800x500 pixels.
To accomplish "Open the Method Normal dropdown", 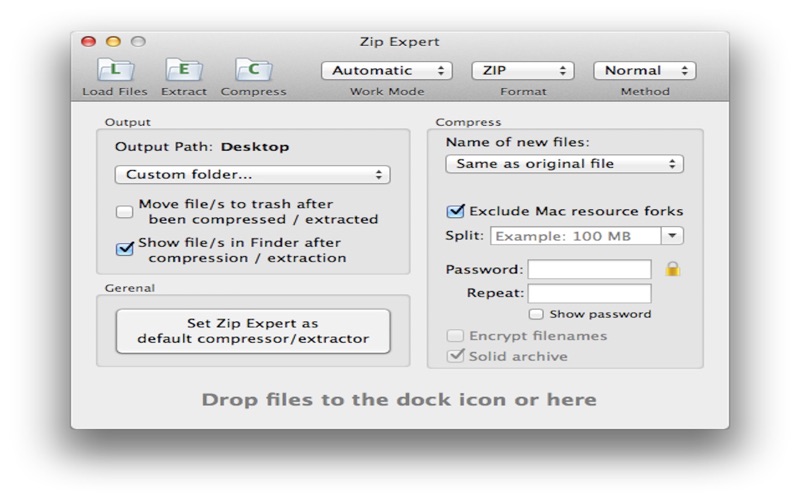I will (645, 70).
